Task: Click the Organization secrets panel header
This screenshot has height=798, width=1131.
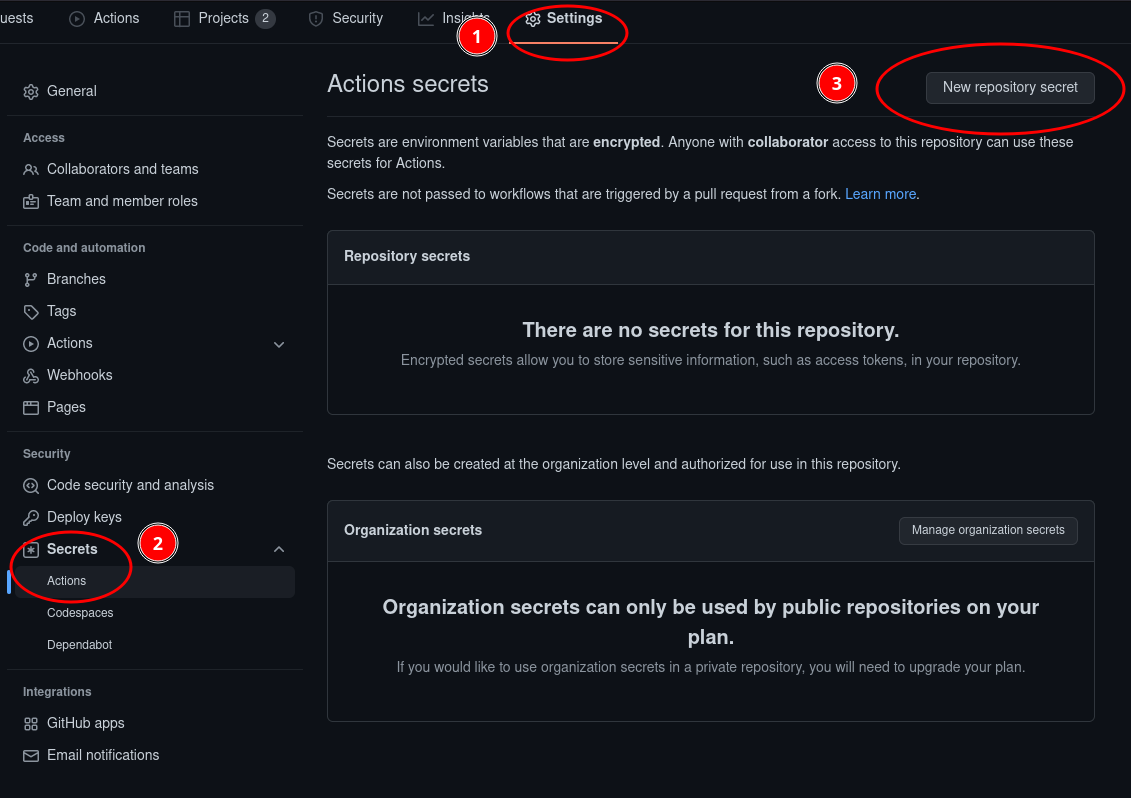Action: (710, 530)
